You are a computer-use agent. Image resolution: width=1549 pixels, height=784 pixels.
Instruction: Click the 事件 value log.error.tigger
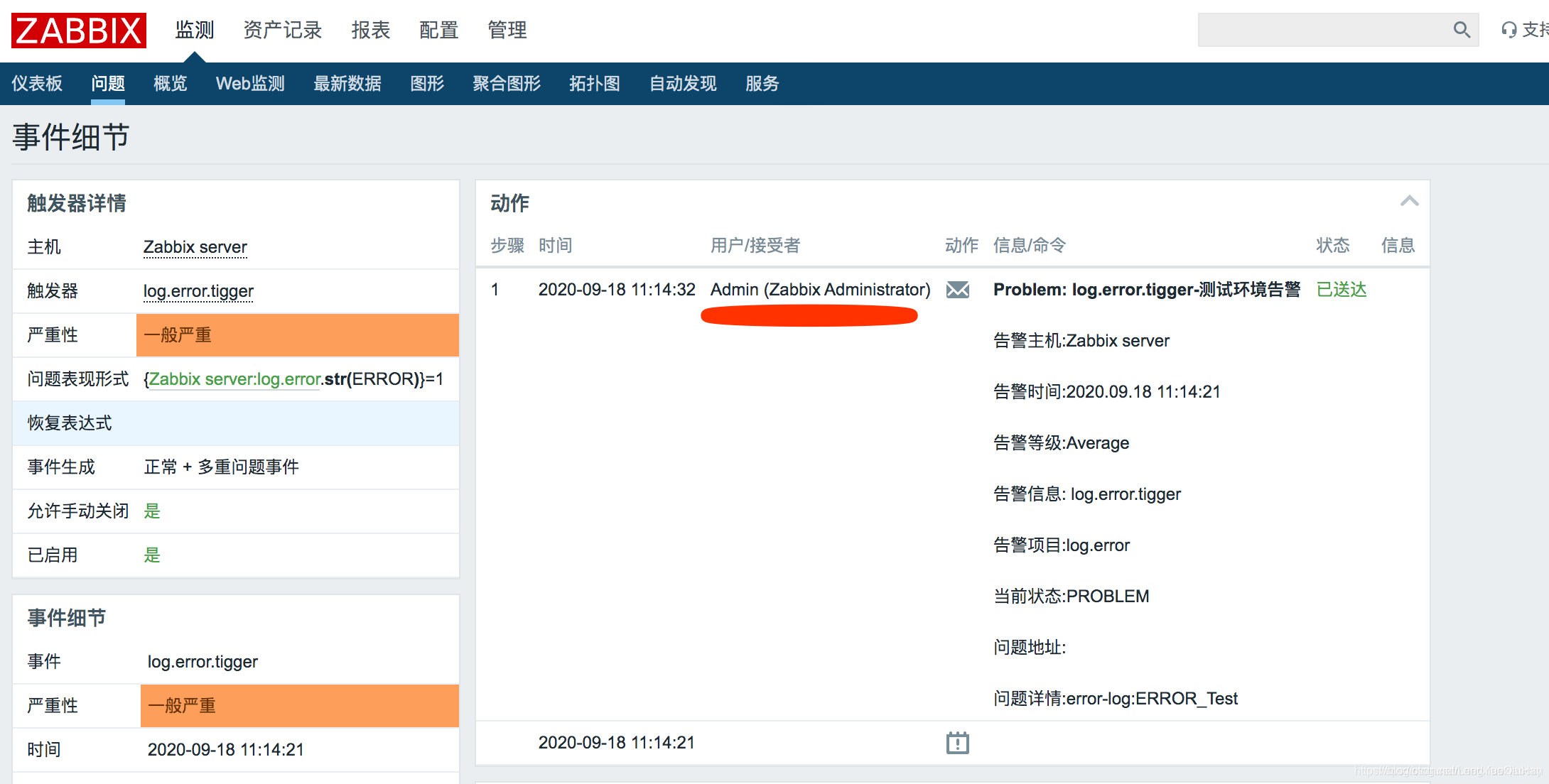pyautogui.click(x=203, y=662)
